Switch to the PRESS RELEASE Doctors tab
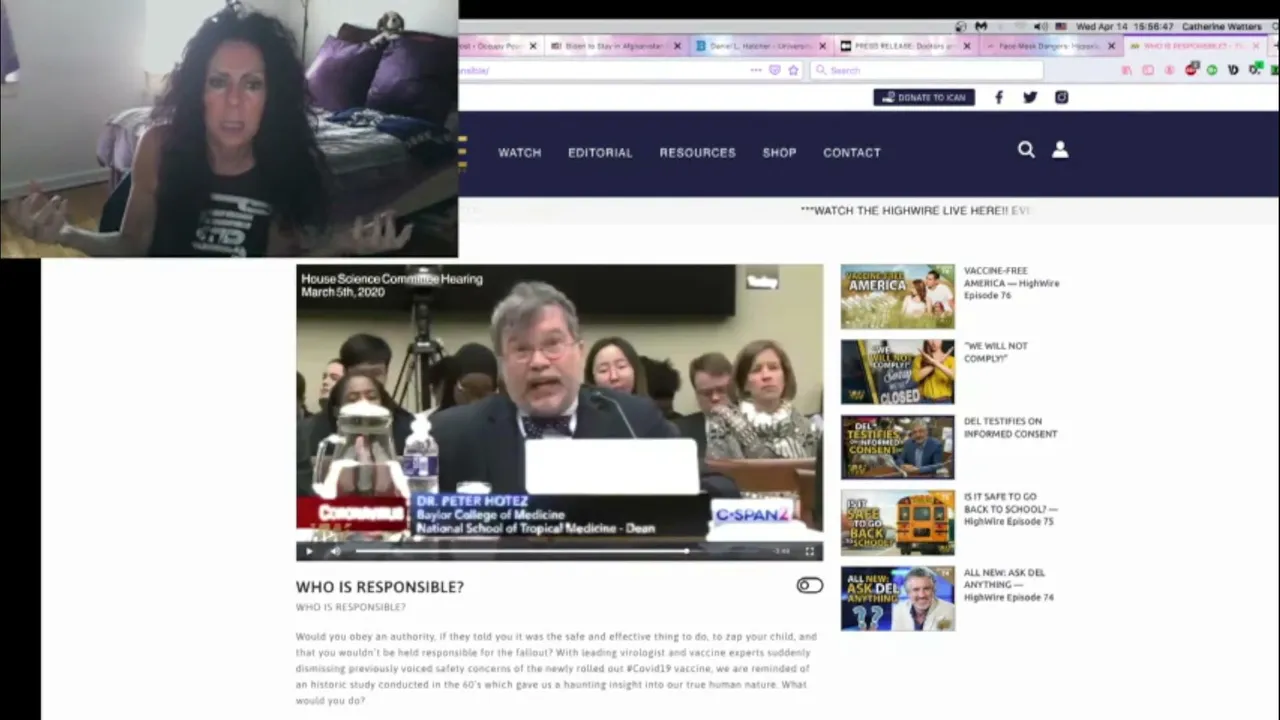Image resolution: width=1280 pixels, height=720 pixels. pos(905,46)
